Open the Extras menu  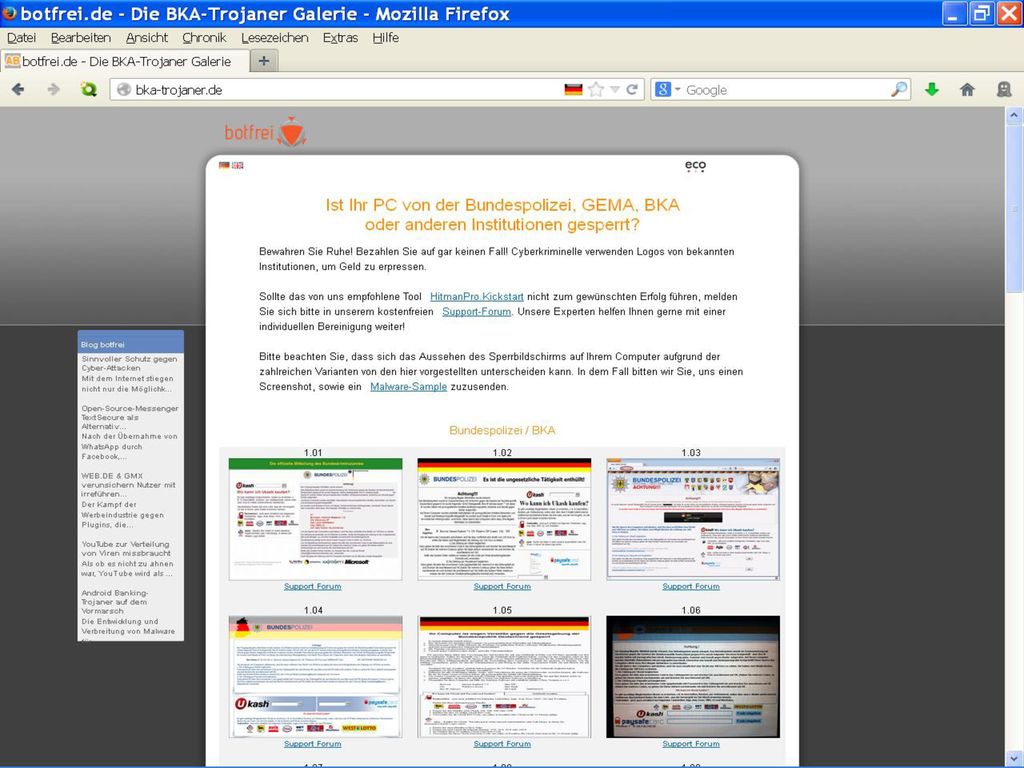pyautogui.click(x=340, y=38)
